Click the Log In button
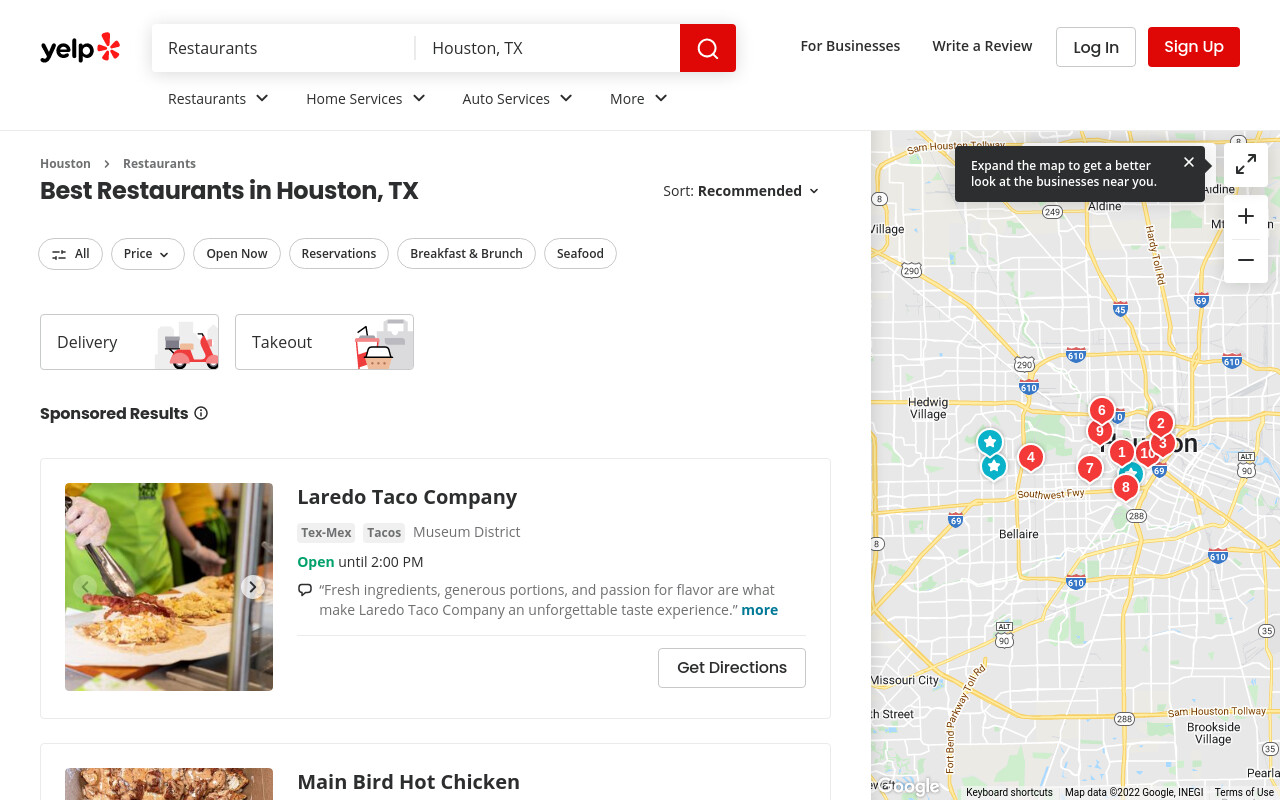1280x800 pixels. (1096, 47)
